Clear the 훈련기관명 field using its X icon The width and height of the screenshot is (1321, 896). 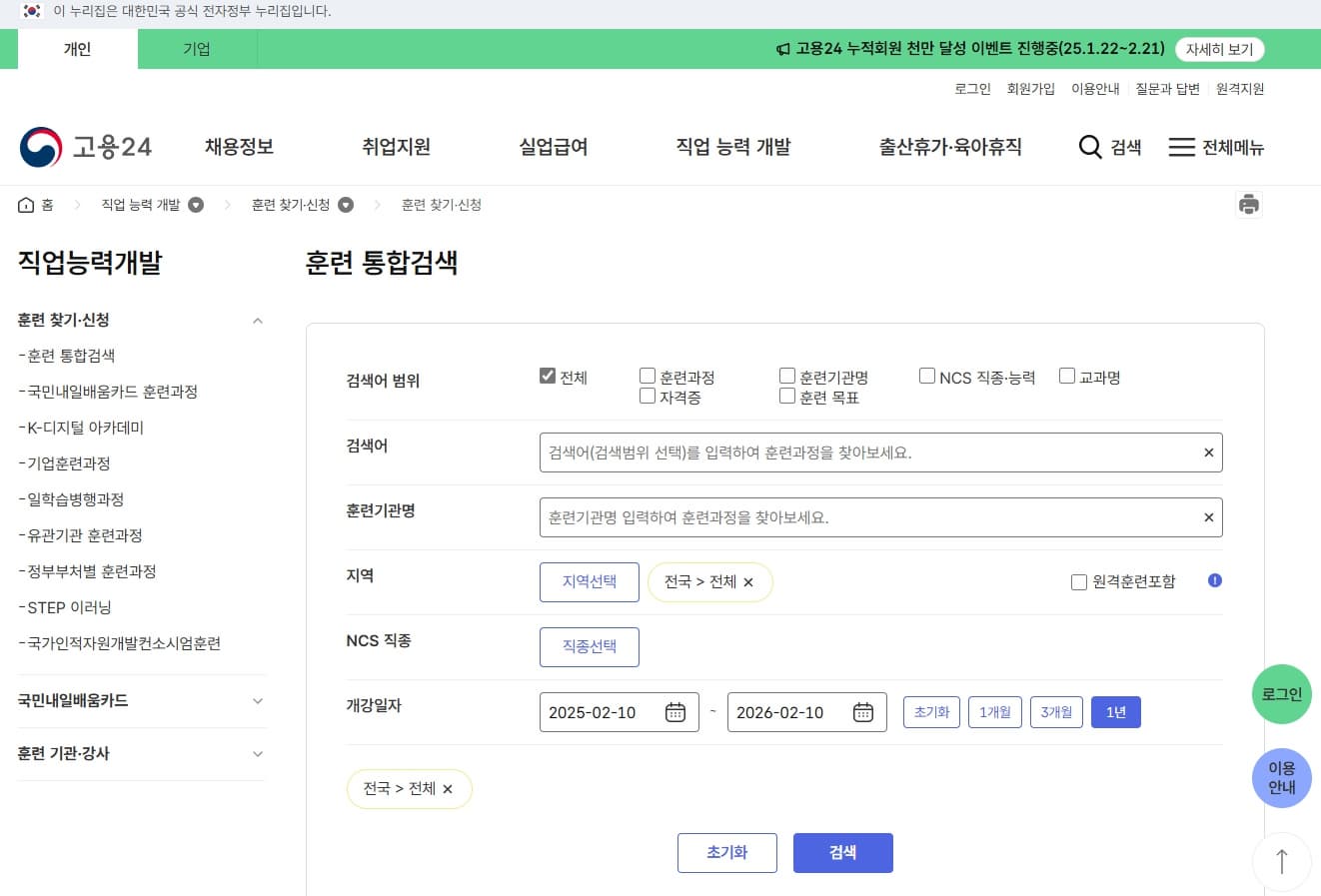point(1208,516)
